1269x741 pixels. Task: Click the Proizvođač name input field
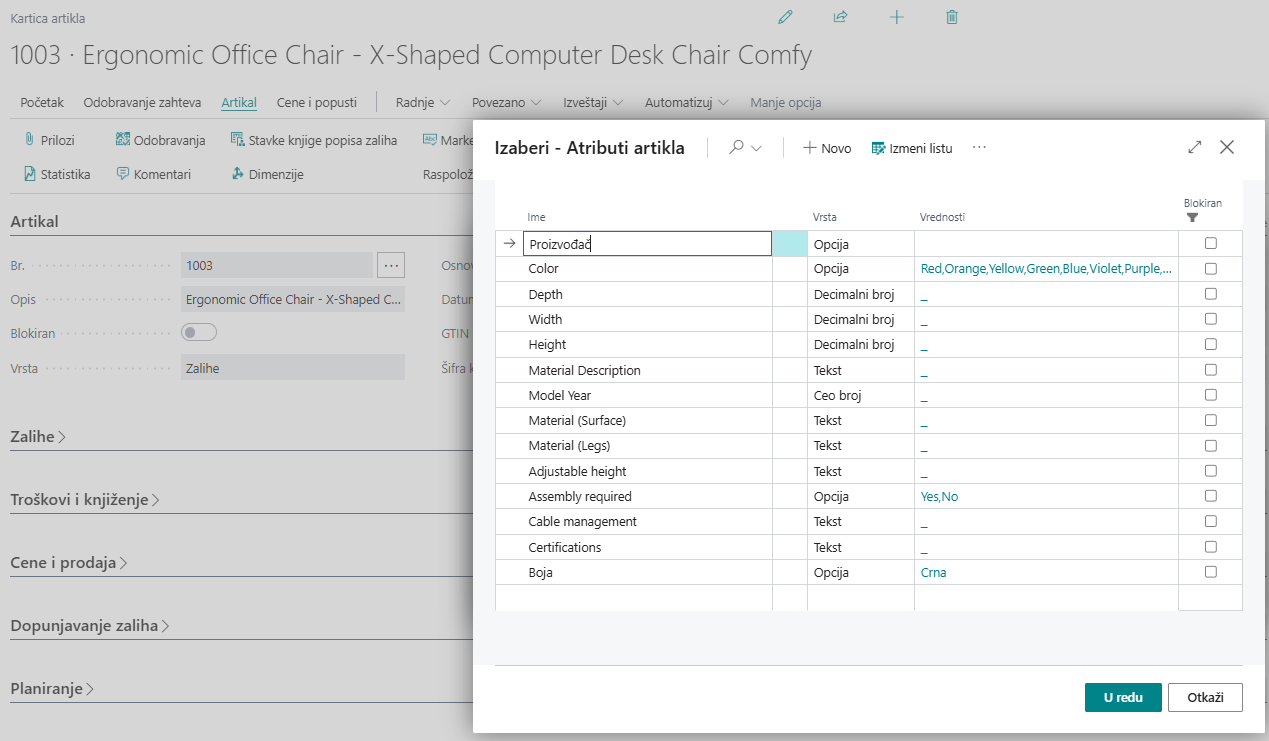[647, 244]
